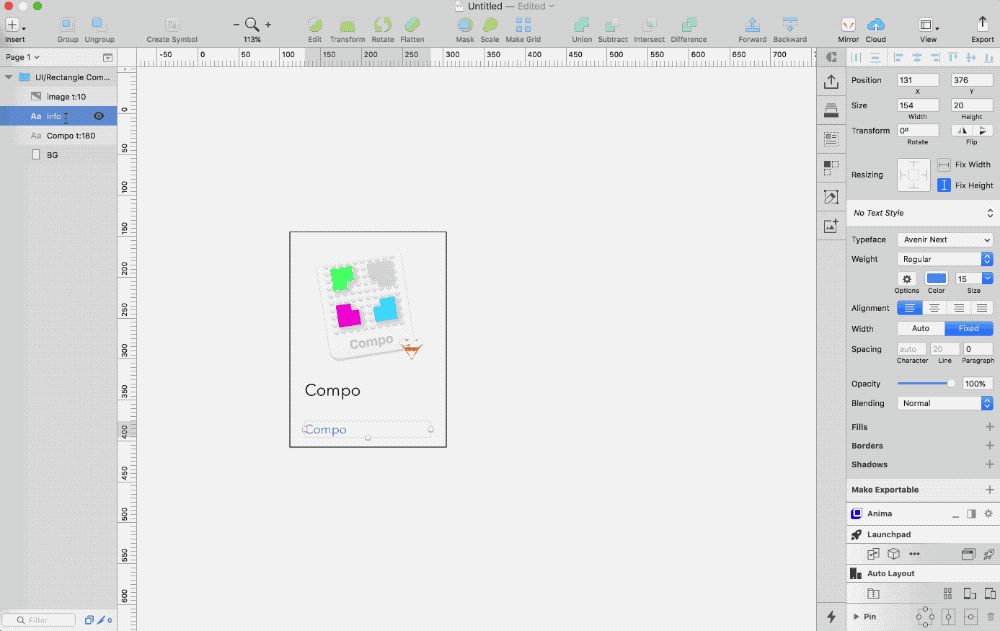The width and height of the screenshot is (1000, 631).
Task: Toggle center text alignment
Action: (934, 308)
